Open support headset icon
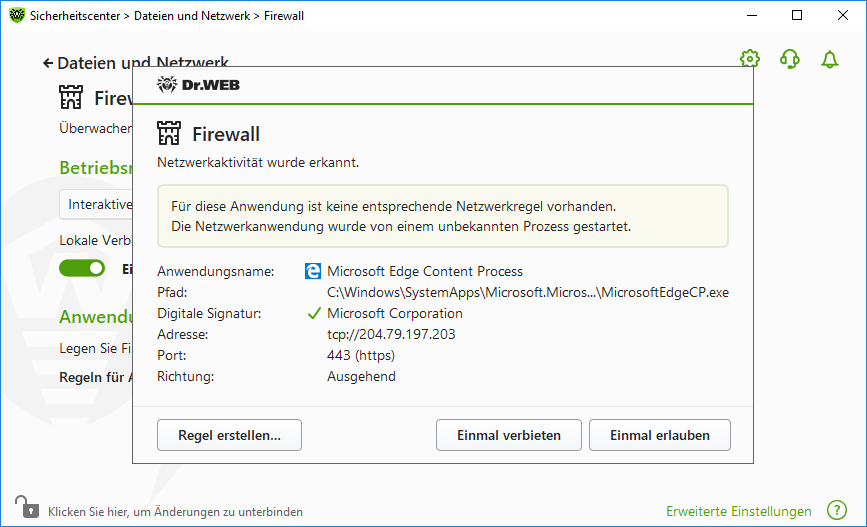Image resolution: width=867 pixels, height=527 pixels. 789,59
